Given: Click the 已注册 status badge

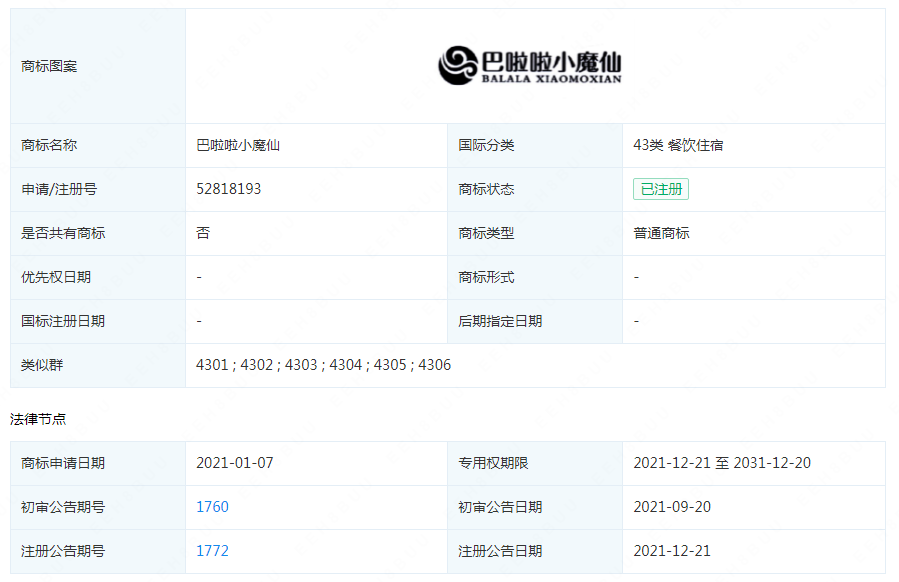Looking at the screenshot, I should 660,189.
